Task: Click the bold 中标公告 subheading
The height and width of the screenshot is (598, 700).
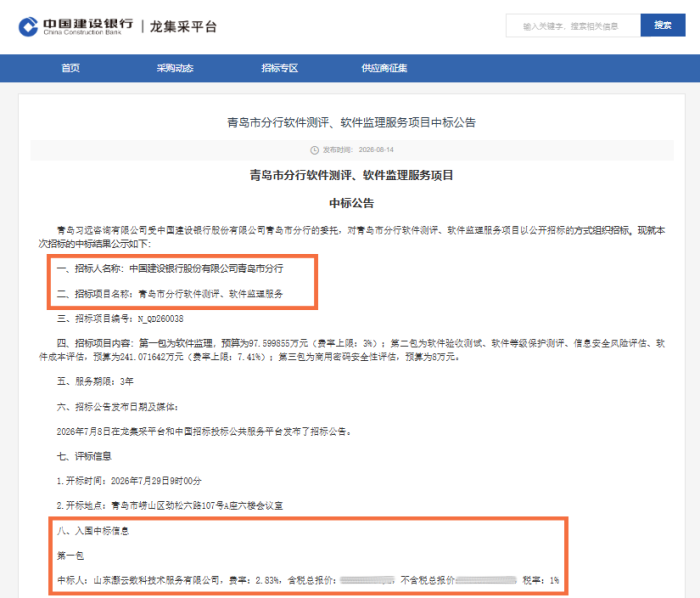Action: coord(351,203)
